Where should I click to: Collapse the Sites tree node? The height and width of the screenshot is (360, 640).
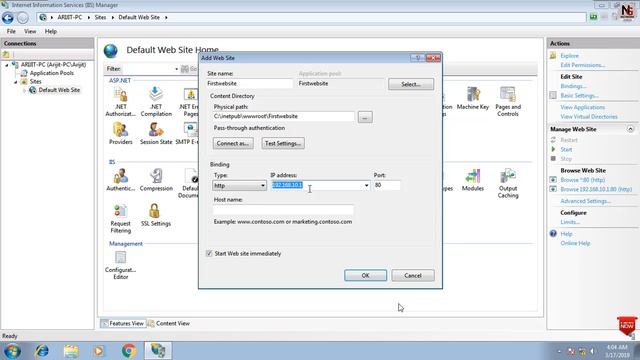pyautogui.click(x=16, y=82)
